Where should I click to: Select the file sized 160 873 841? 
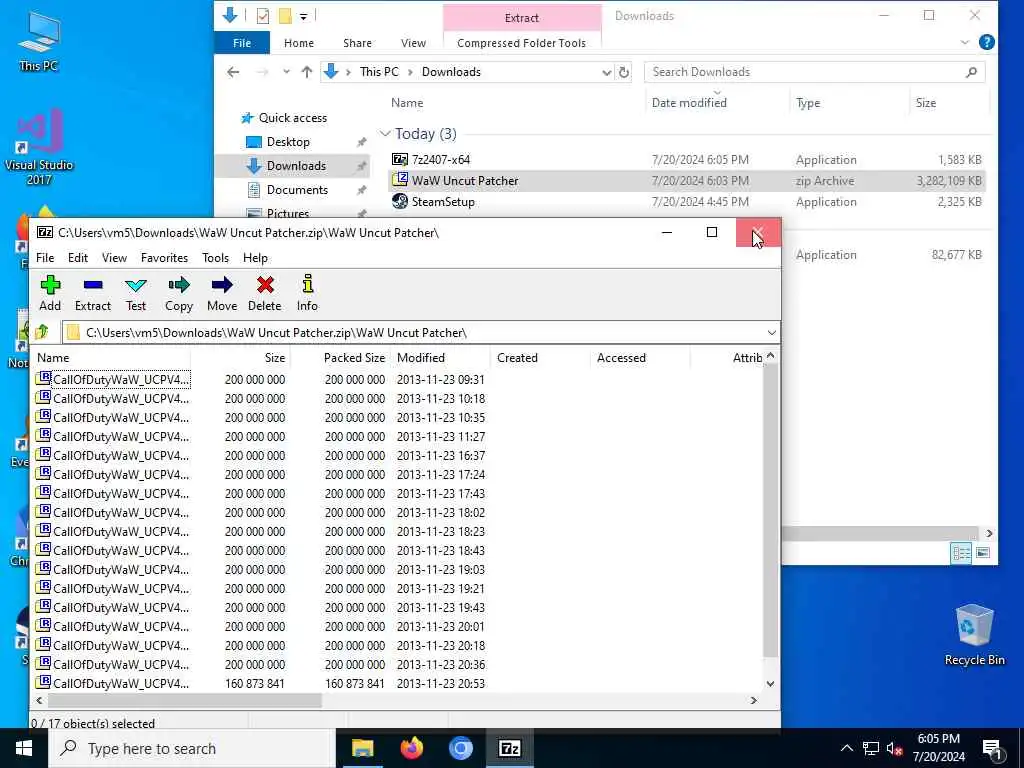click(398, 683)
